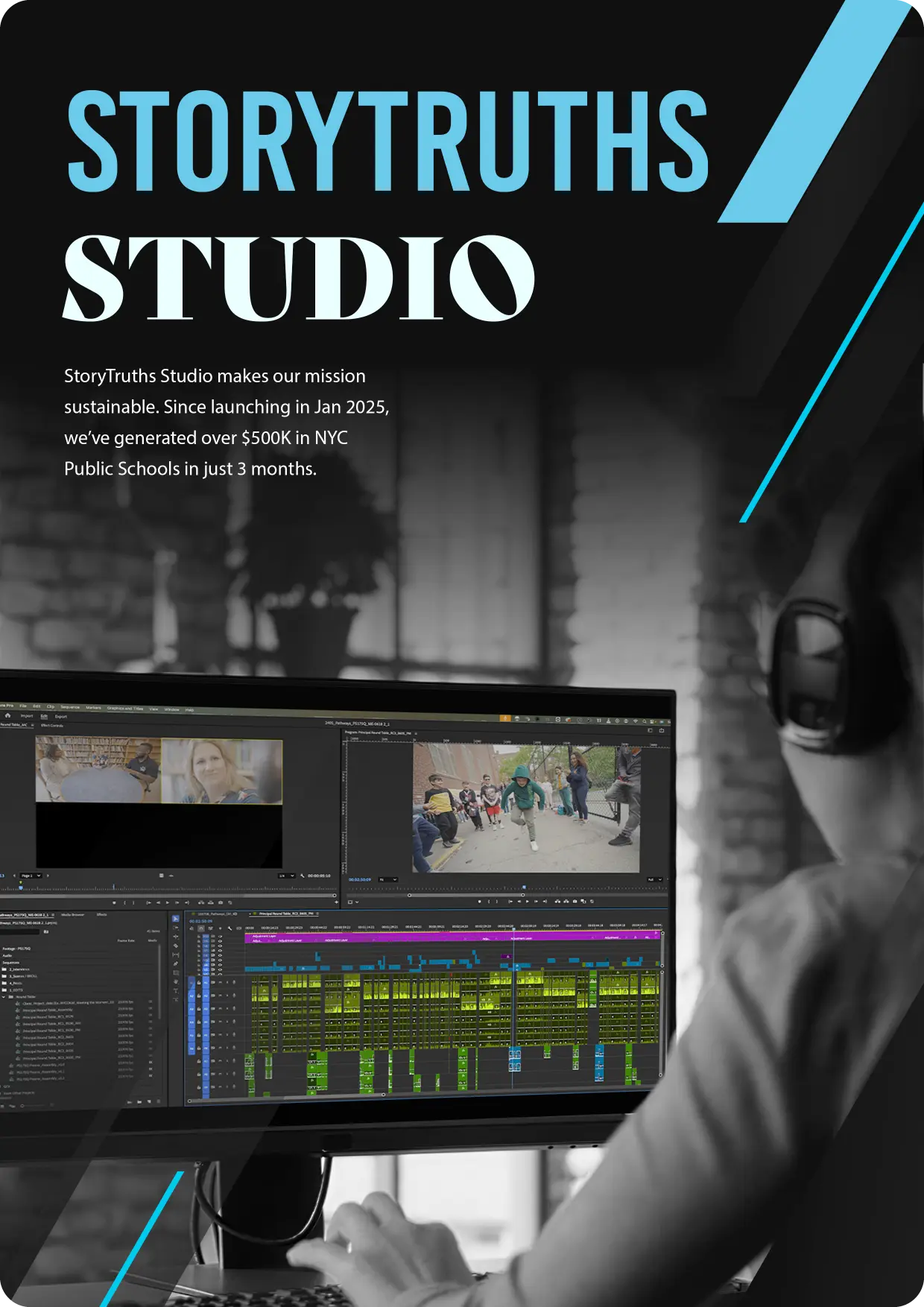Open the 3_Scenes / BROLL bin
924x1307 pixels.
tap(19, 976)
